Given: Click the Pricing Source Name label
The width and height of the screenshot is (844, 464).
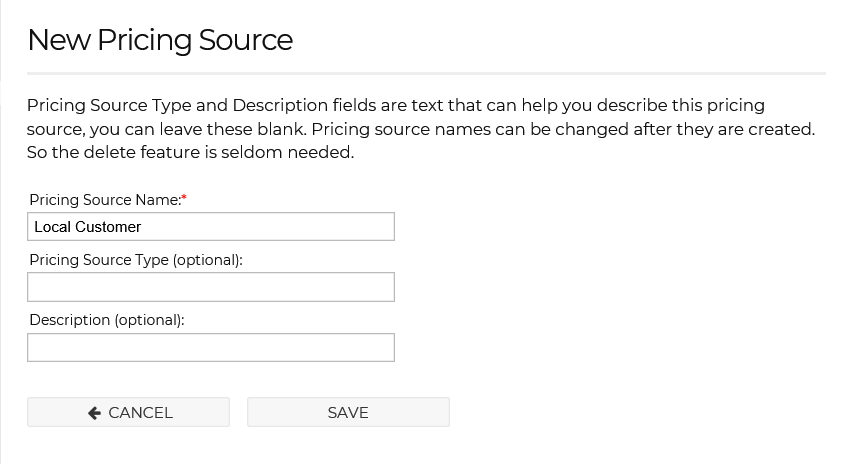Looking at the screenshot, I should 105,200.
